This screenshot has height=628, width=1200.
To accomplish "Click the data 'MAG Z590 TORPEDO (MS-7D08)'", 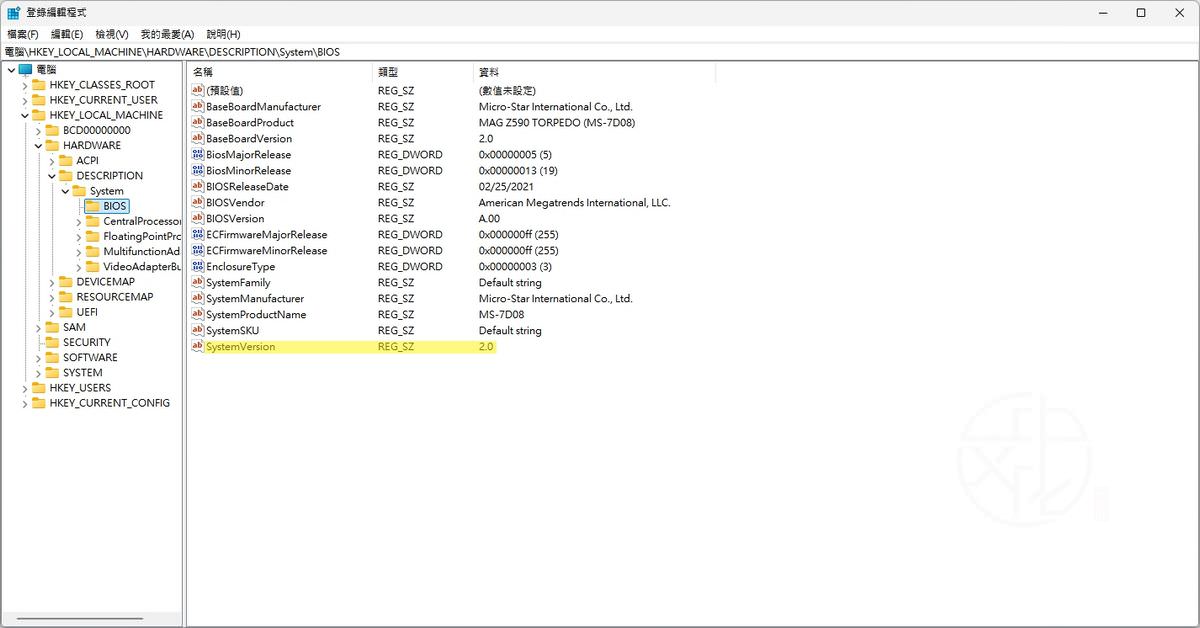I will point(557,122).
